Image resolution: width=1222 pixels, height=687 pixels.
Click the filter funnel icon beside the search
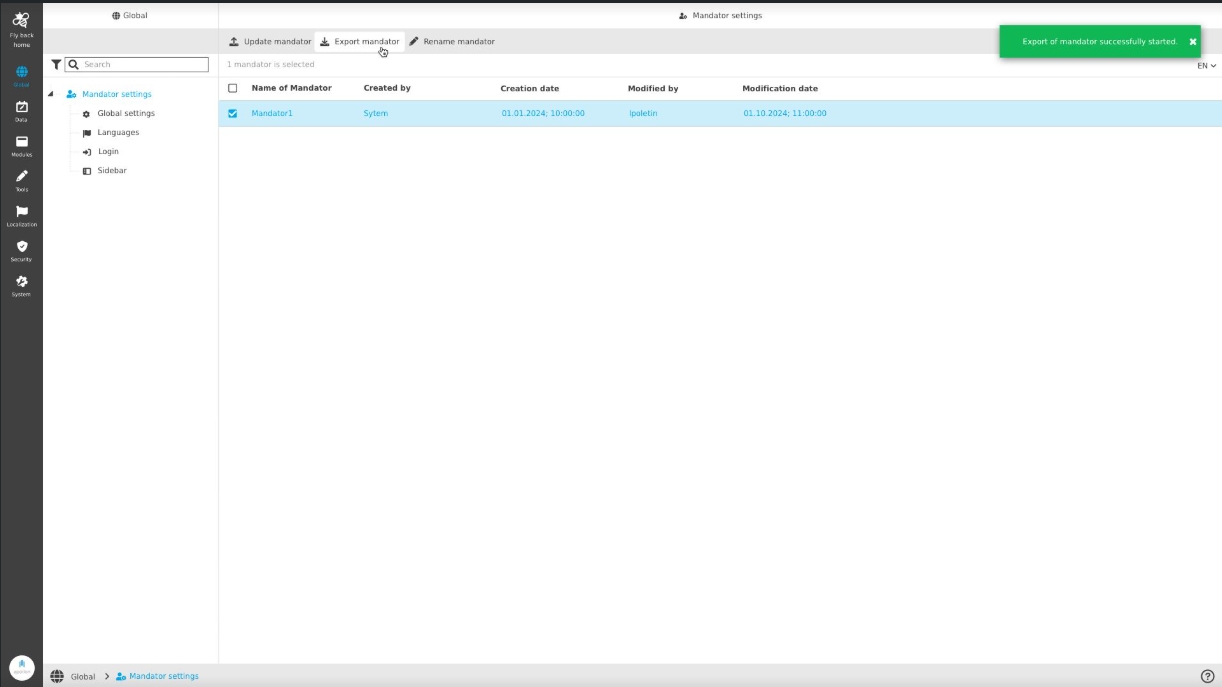pos(56,64)
